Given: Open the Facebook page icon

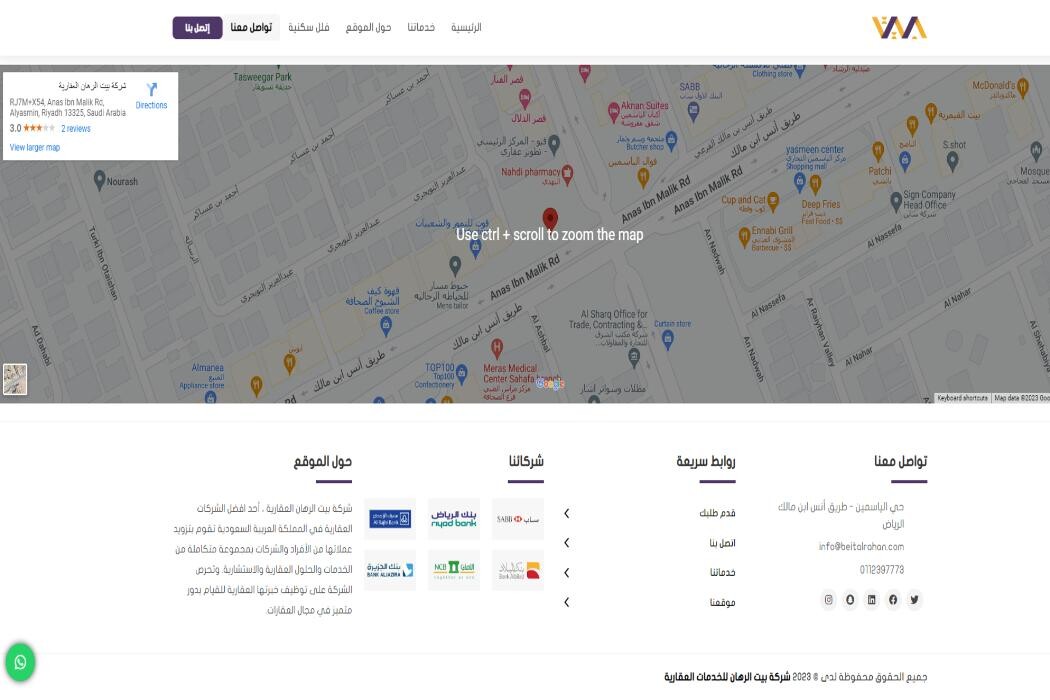Looking at the screenshot, I should [x=893, y=600].
